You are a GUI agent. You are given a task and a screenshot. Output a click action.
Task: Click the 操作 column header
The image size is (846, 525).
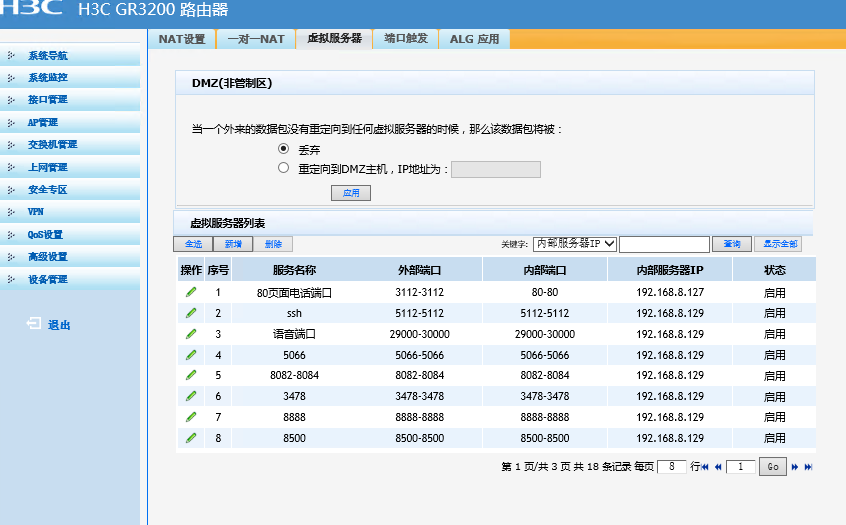(191, 270)
